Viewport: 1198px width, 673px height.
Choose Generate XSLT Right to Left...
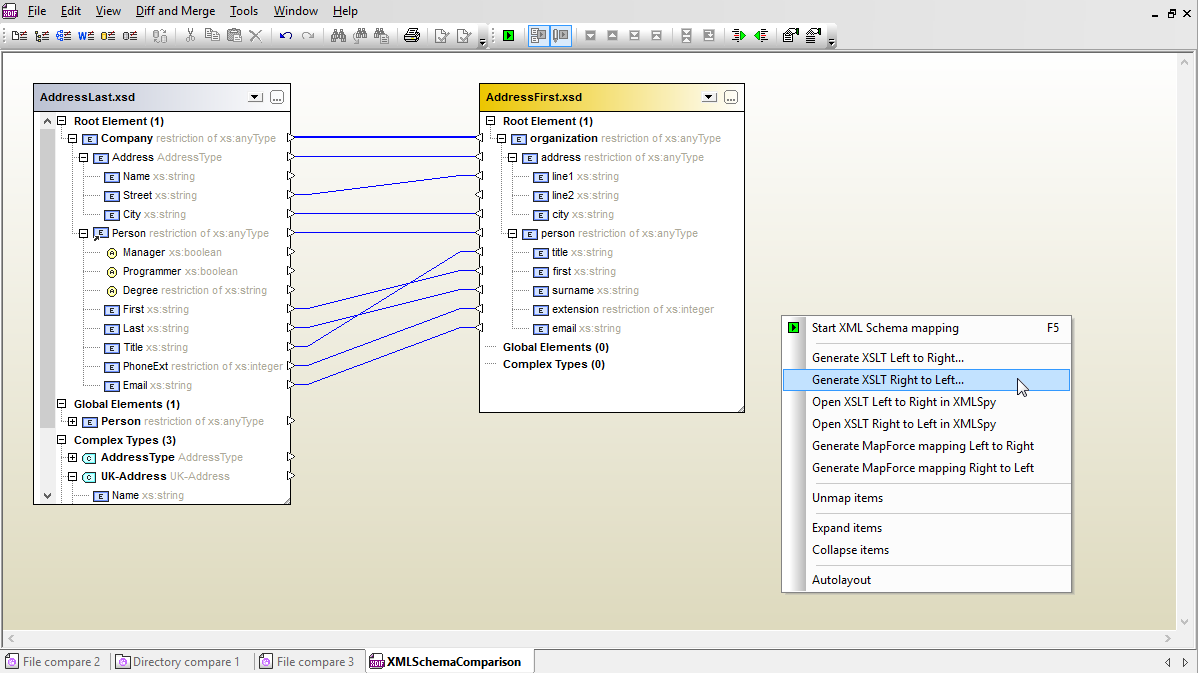pyautogui.click(x=926, y=380)
